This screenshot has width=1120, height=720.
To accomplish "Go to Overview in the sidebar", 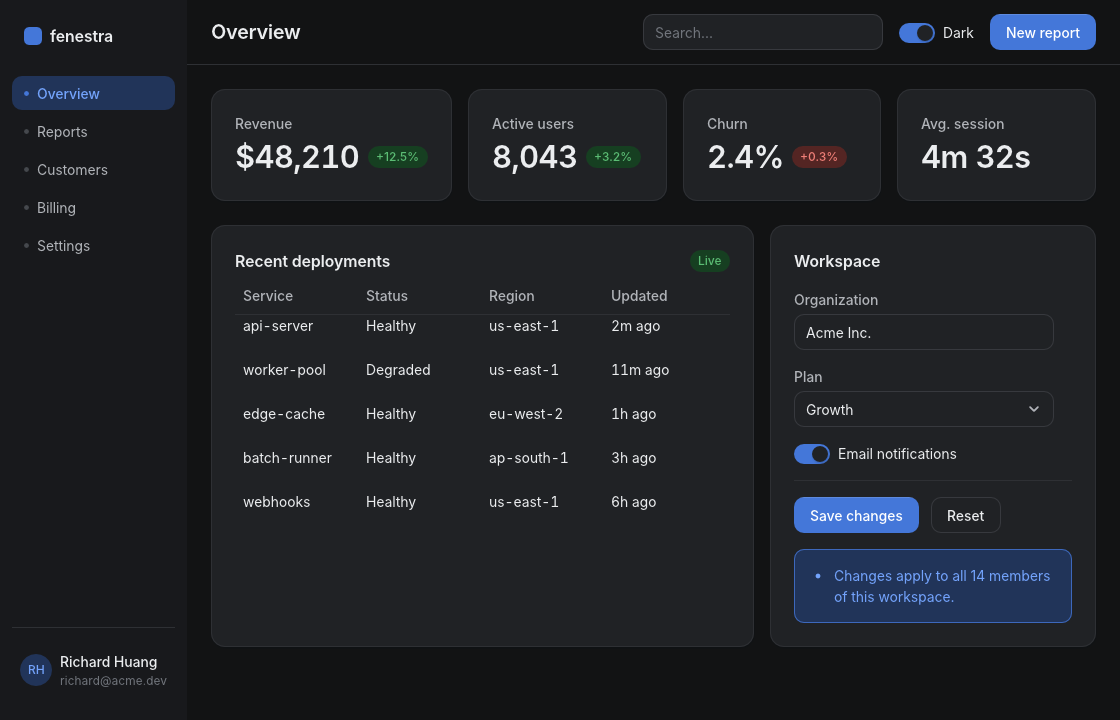I will point(94,94).
